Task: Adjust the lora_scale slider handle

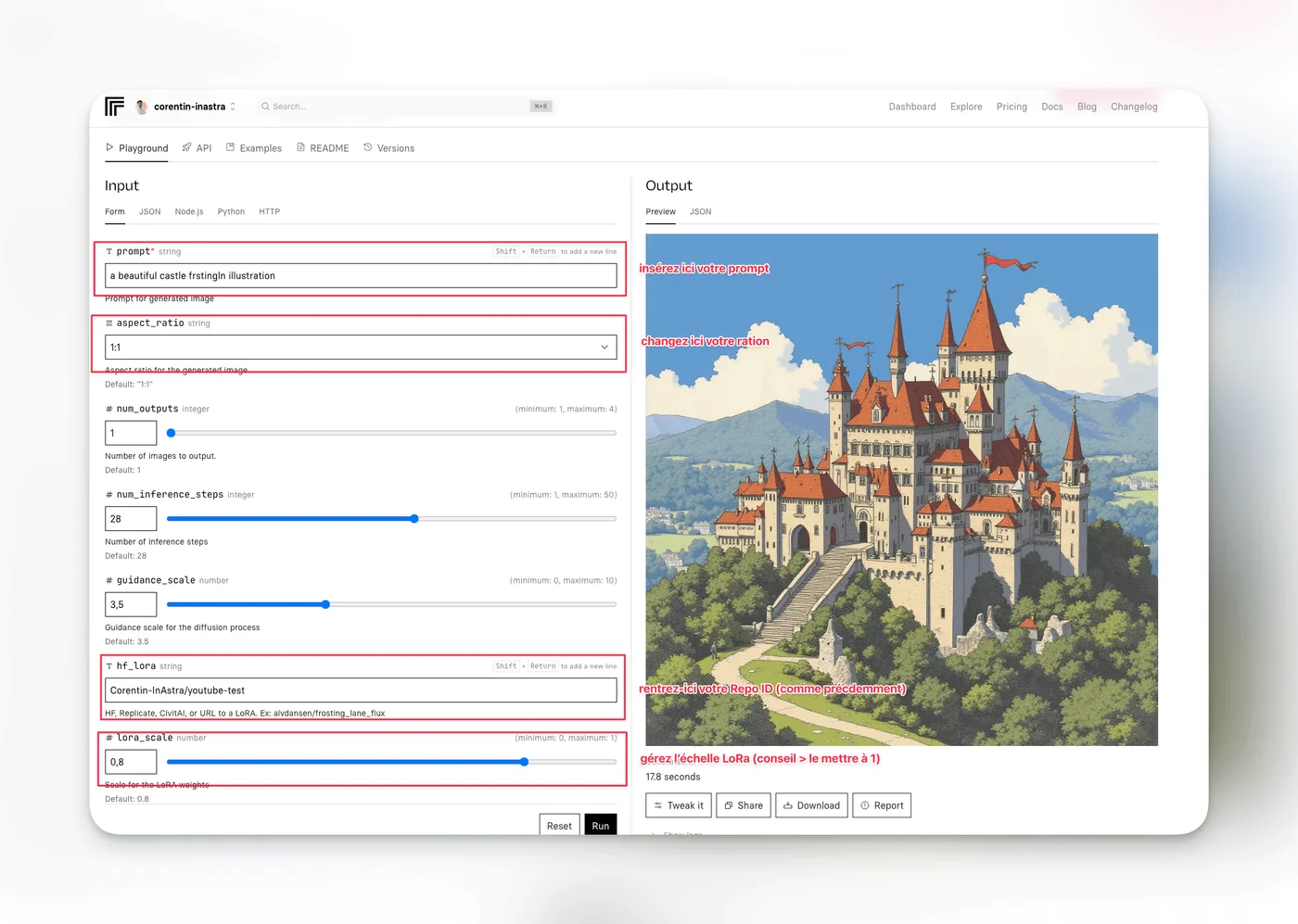Action: tap(524, 762)
